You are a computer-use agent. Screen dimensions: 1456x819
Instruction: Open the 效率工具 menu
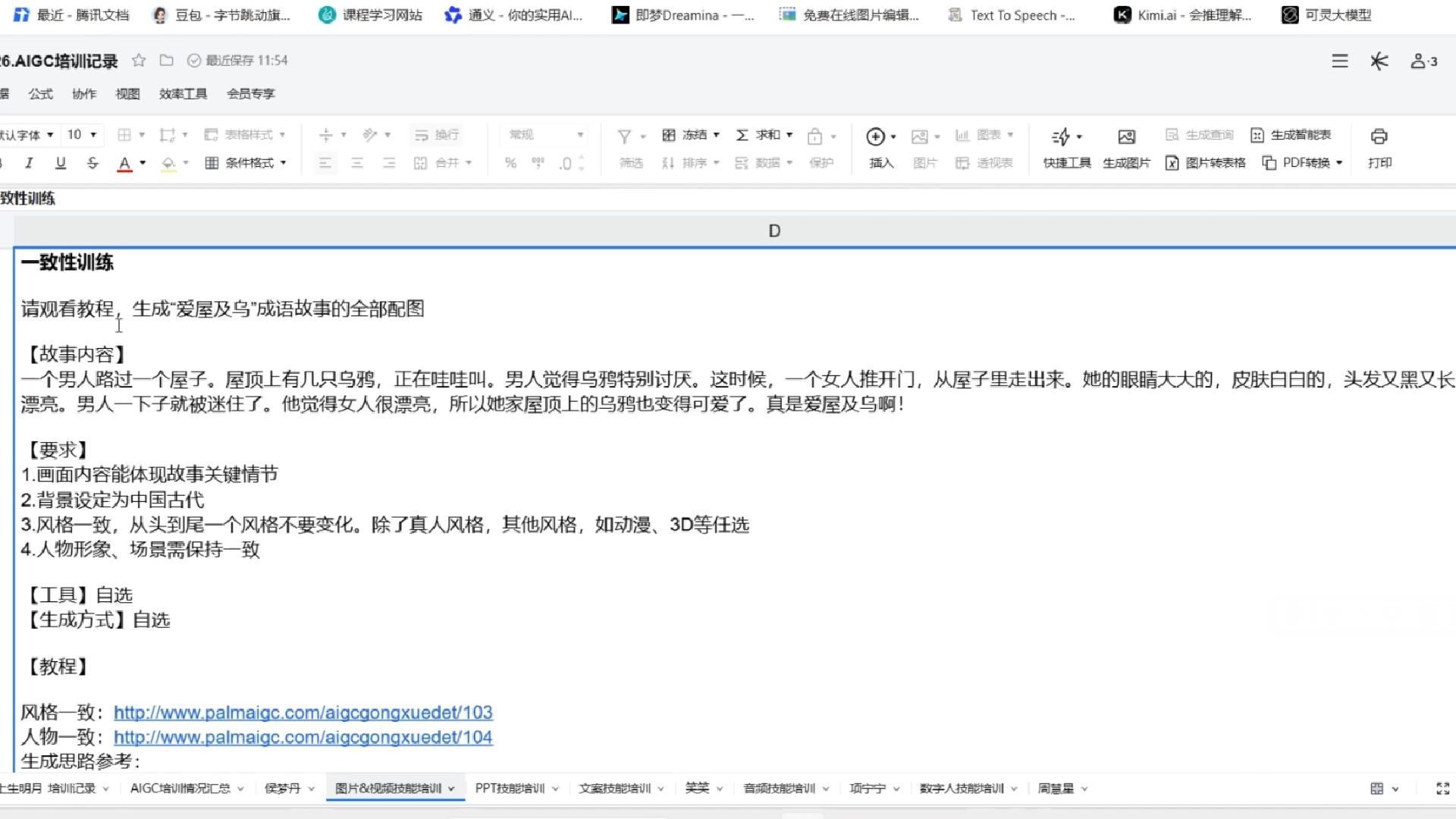point(183,93)
